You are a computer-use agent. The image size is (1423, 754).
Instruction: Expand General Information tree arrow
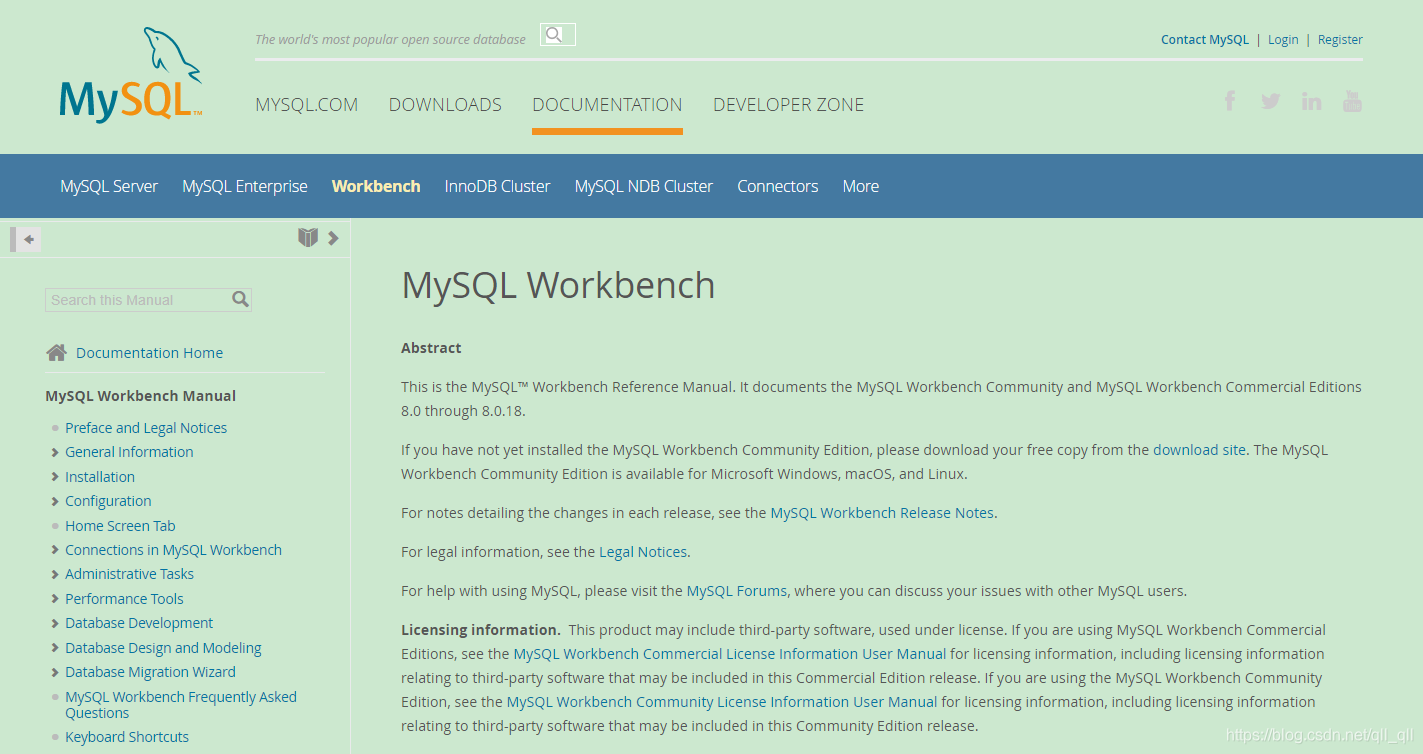coord(55,452)
